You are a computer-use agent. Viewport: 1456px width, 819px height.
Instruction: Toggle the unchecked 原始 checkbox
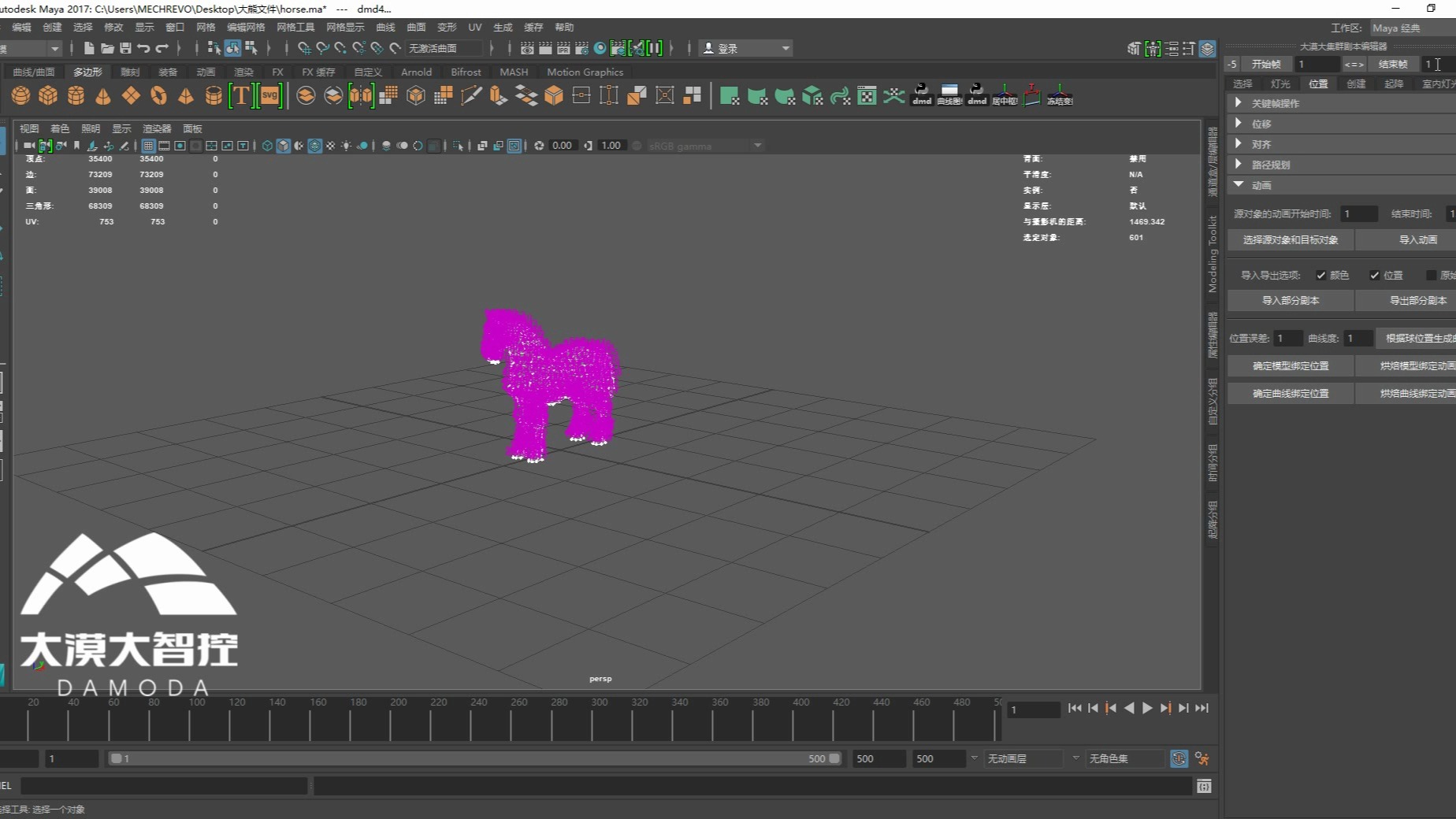1432,275
